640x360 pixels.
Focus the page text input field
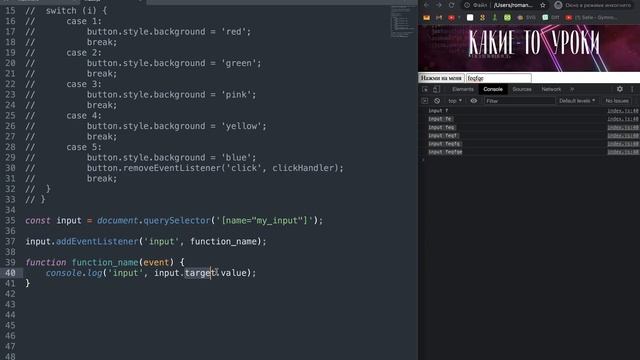click(x=498, y=78)
